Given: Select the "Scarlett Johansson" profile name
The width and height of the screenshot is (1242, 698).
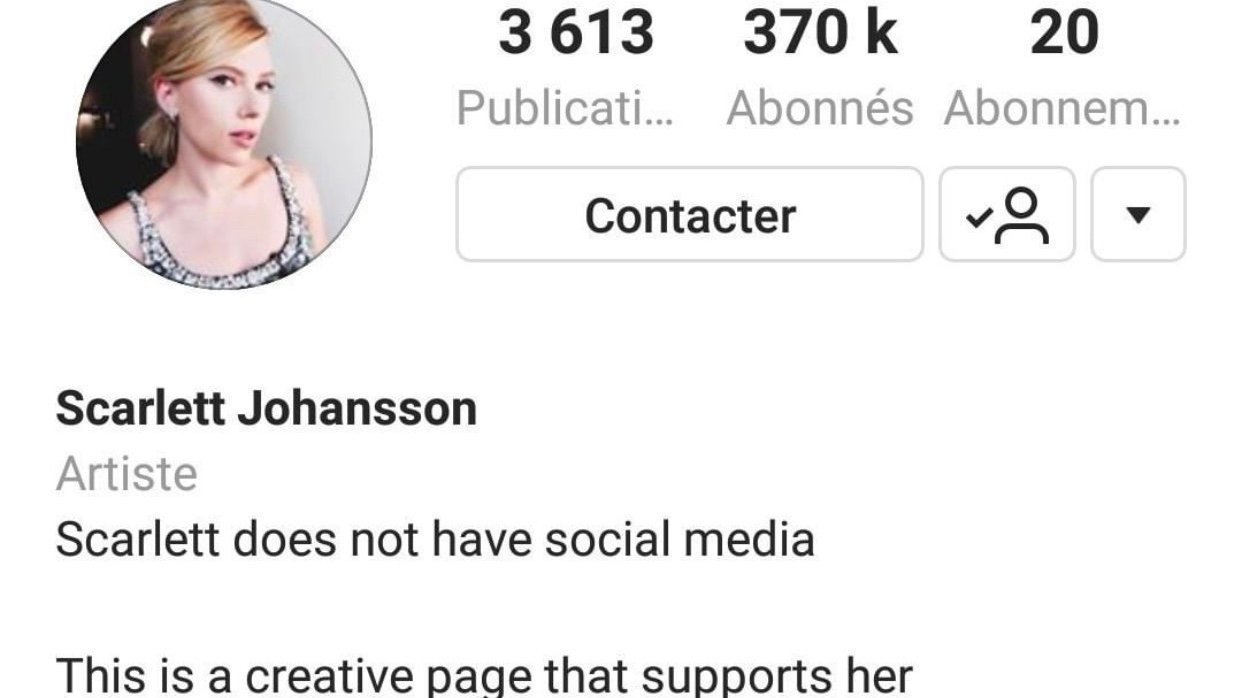Looking at the screenshot, I should pos(266,409).
